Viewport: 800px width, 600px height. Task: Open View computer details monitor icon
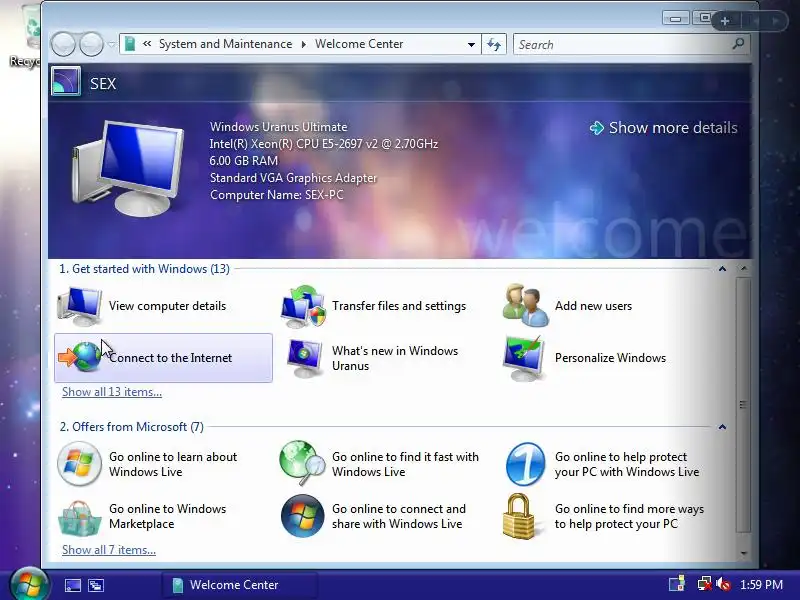[80, 306]
